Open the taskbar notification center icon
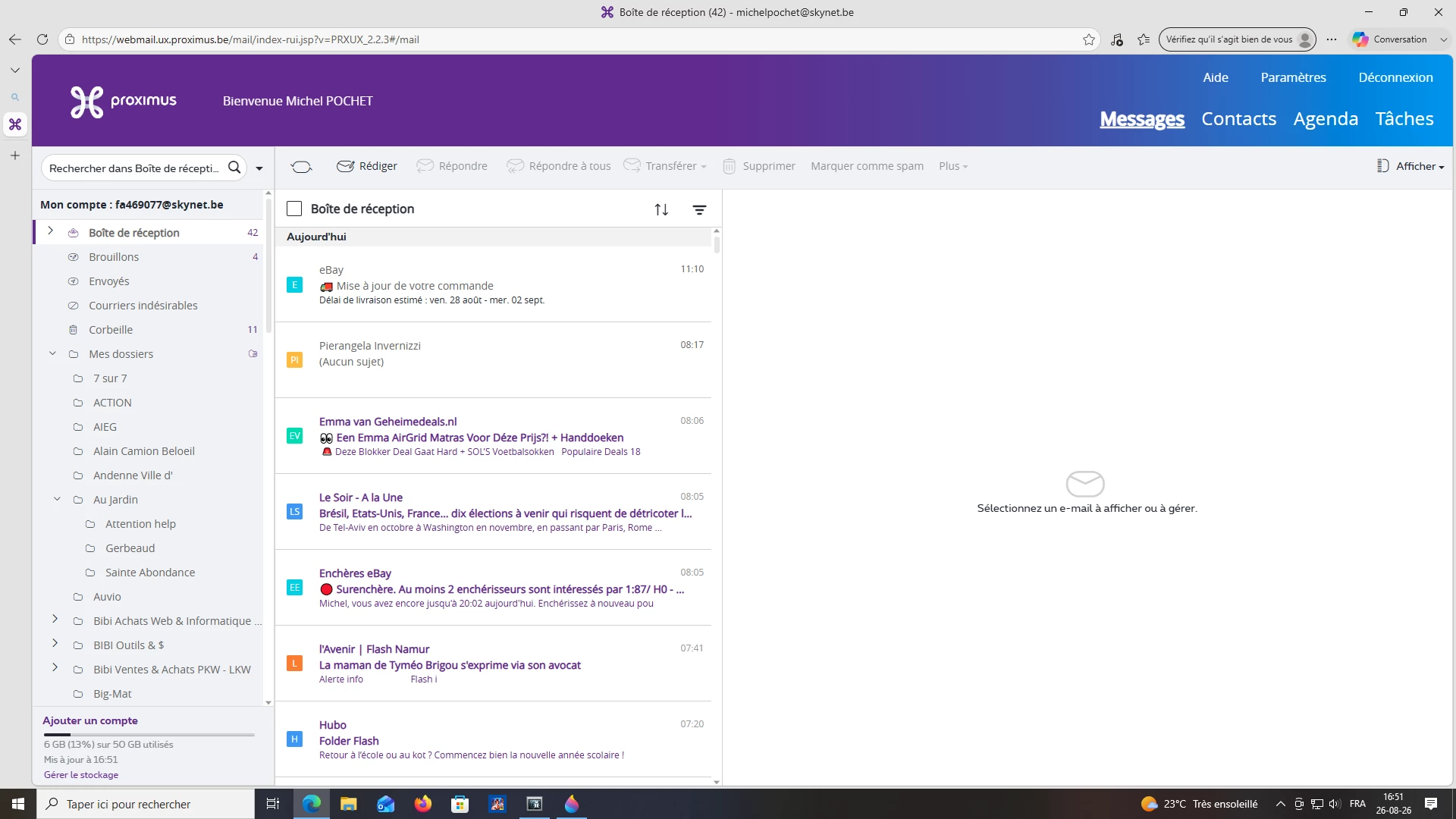This screenshot has width=1456, height=819. coord(1431,804)
